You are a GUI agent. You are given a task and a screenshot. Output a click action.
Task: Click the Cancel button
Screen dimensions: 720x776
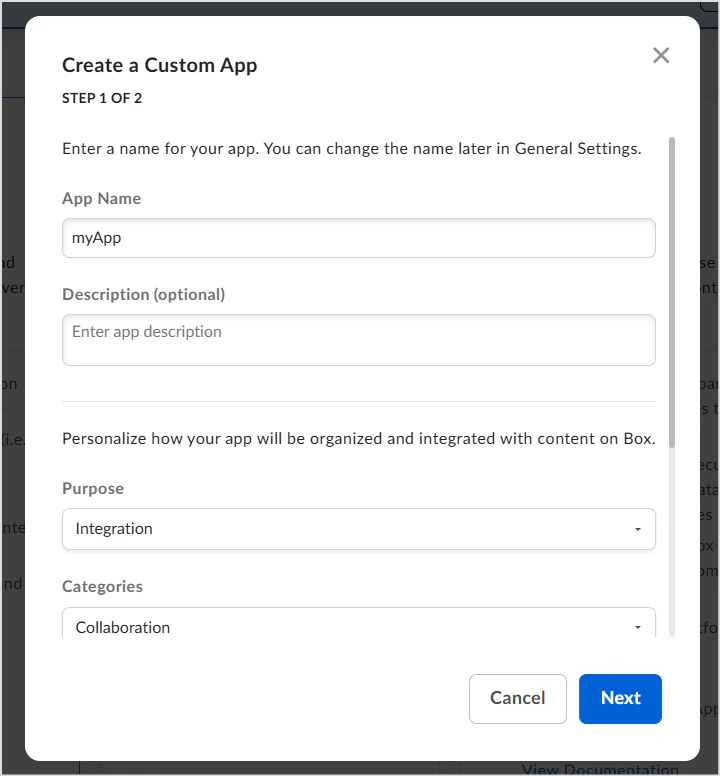click(518, 698)
